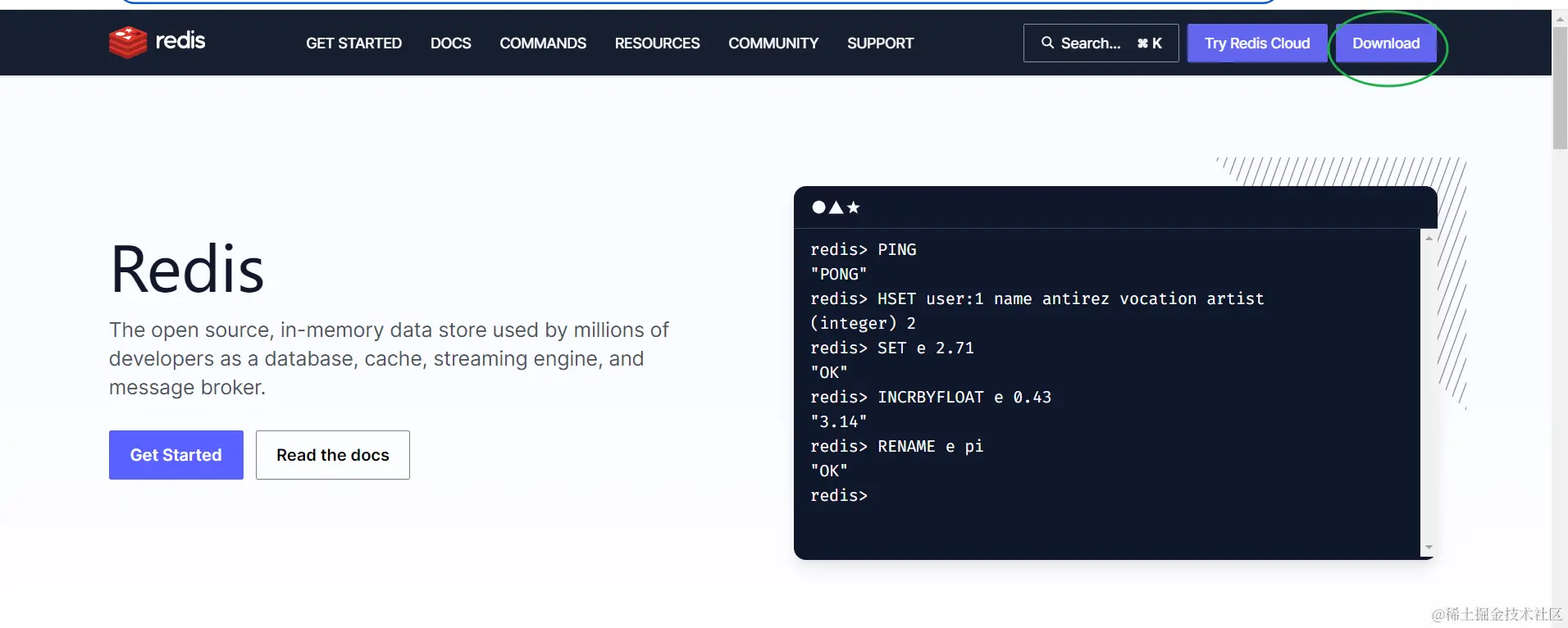
Task: Open the RESOURCES menu
Action: (x=657, y=43)
